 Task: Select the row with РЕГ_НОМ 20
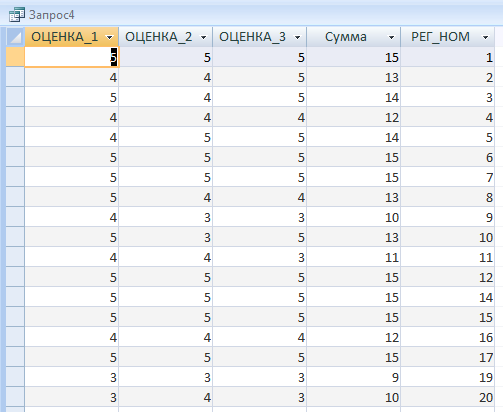coord(15,397)
